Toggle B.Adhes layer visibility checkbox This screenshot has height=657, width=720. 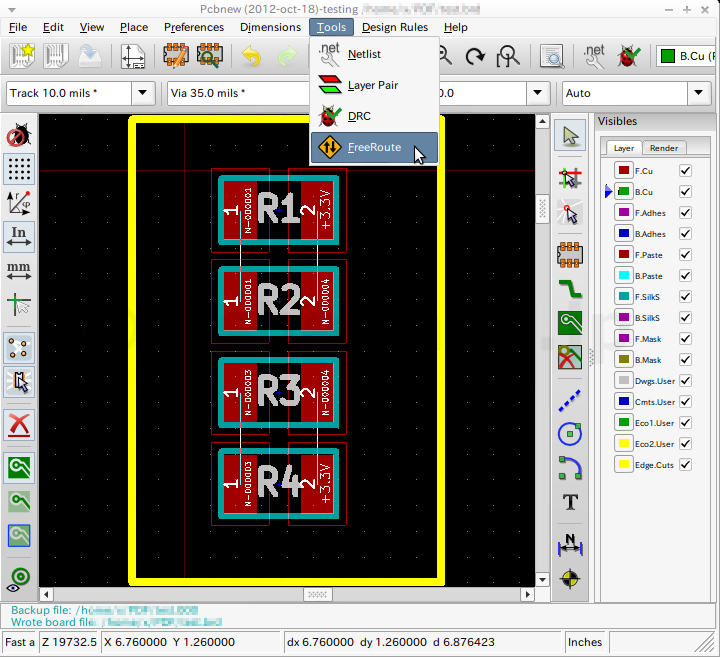click(x=685, y=234)
